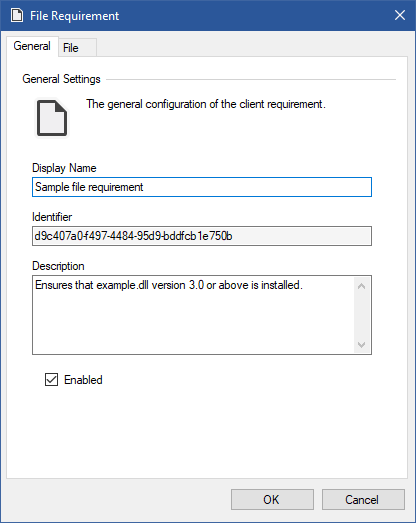Select the General tab
This screenshot has width=416, height=523.
pyautogui.click(x=32, y=46)
